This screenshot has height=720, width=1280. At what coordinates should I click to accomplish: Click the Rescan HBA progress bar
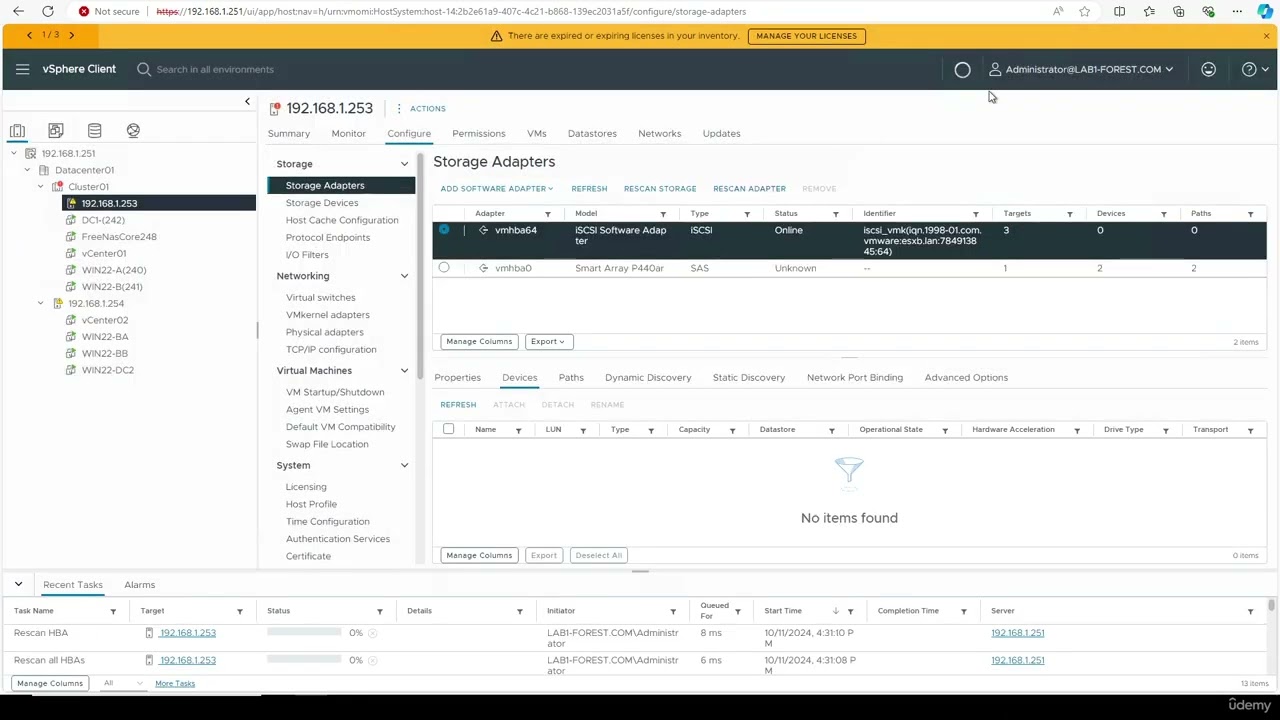coord(304,633)
